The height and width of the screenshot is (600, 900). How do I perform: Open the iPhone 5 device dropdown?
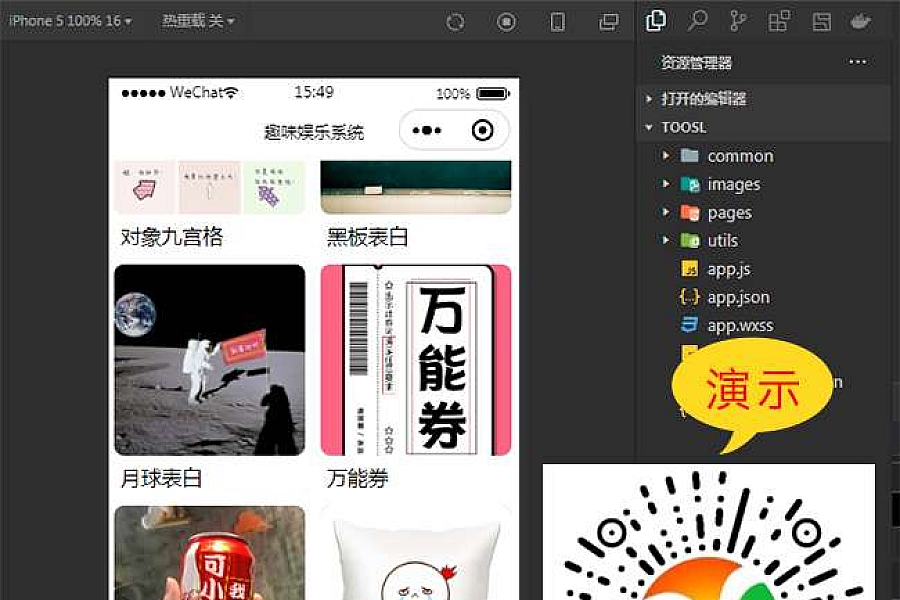(70, 21)
